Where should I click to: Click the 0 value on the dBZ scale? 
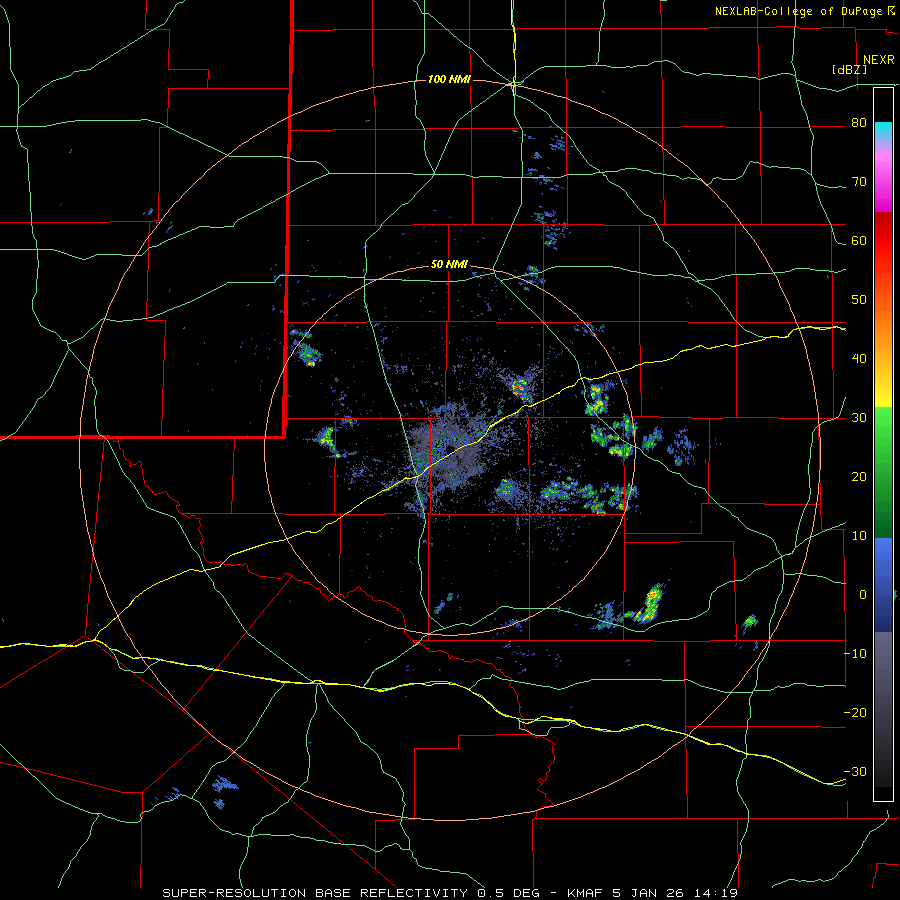tap(863, 595)
